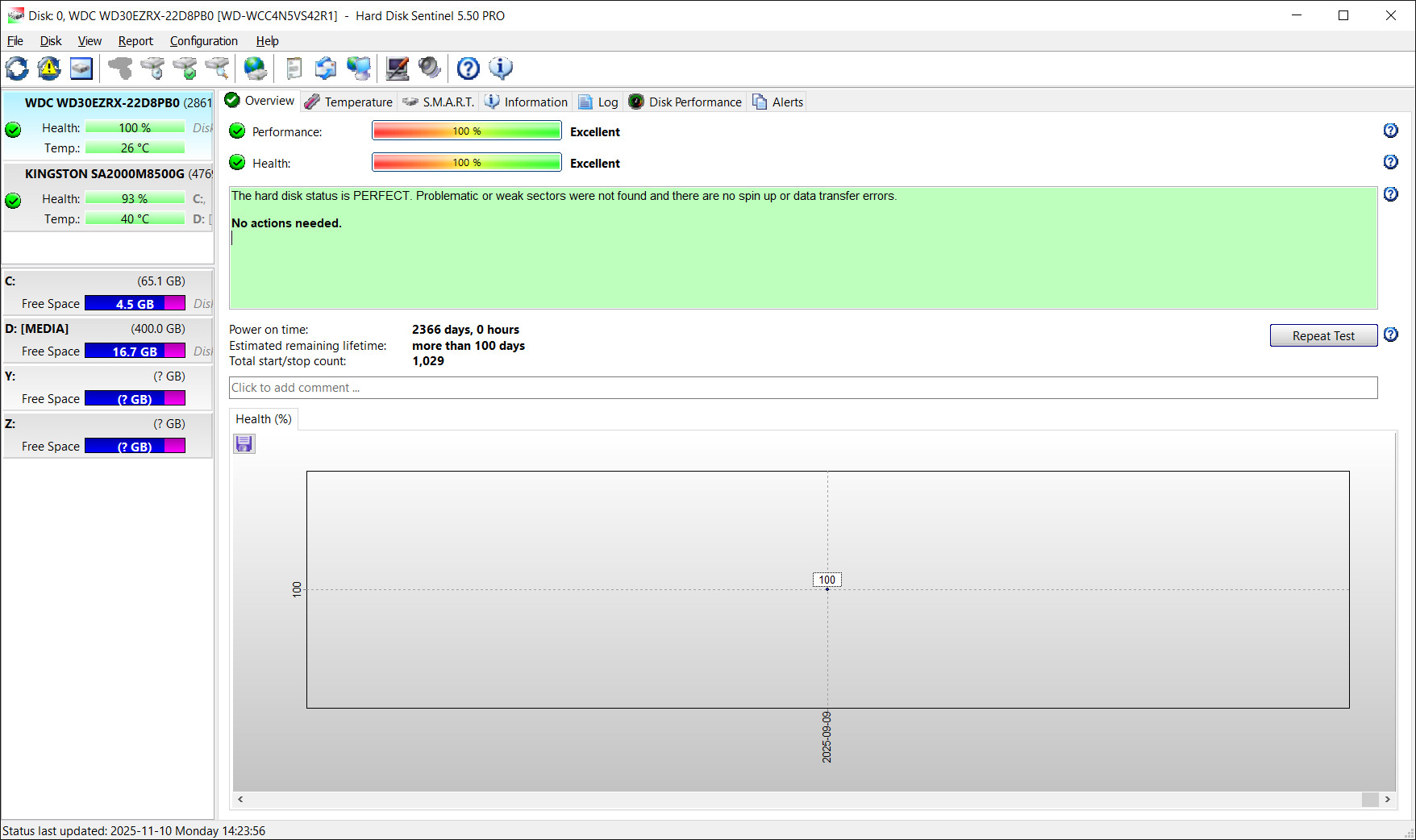
Task: Click the D: [MEDIA] free space bar
Action: coord(135,351)
